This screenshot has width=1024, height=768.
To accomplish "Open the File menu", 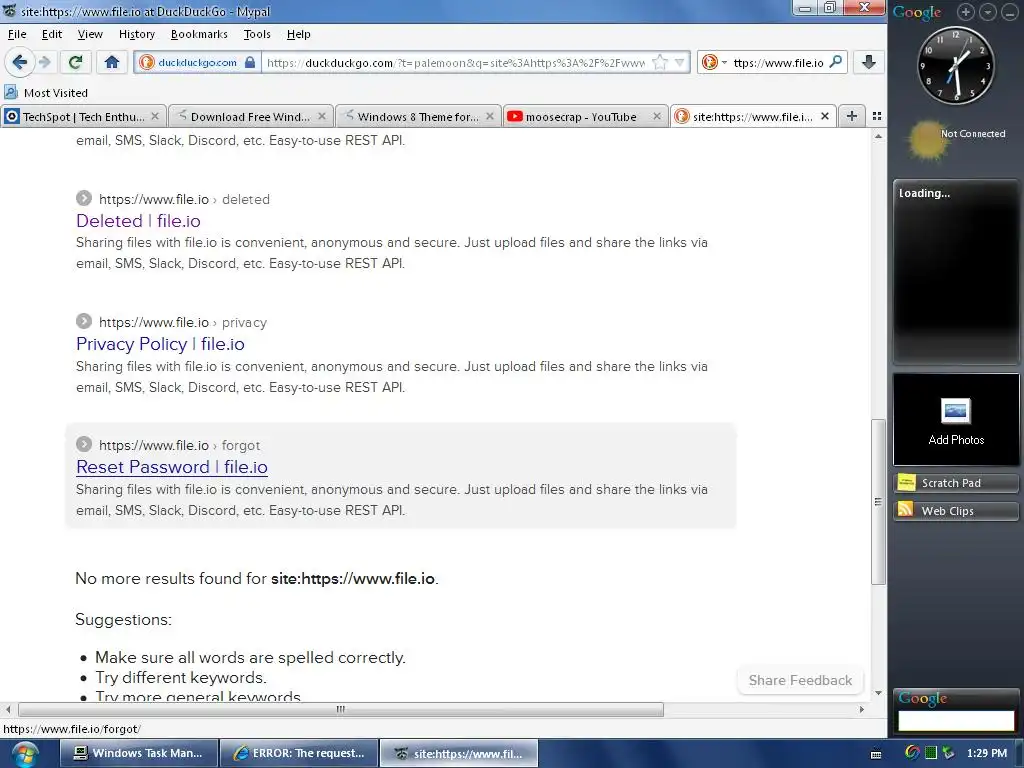I will click(17, 34).
